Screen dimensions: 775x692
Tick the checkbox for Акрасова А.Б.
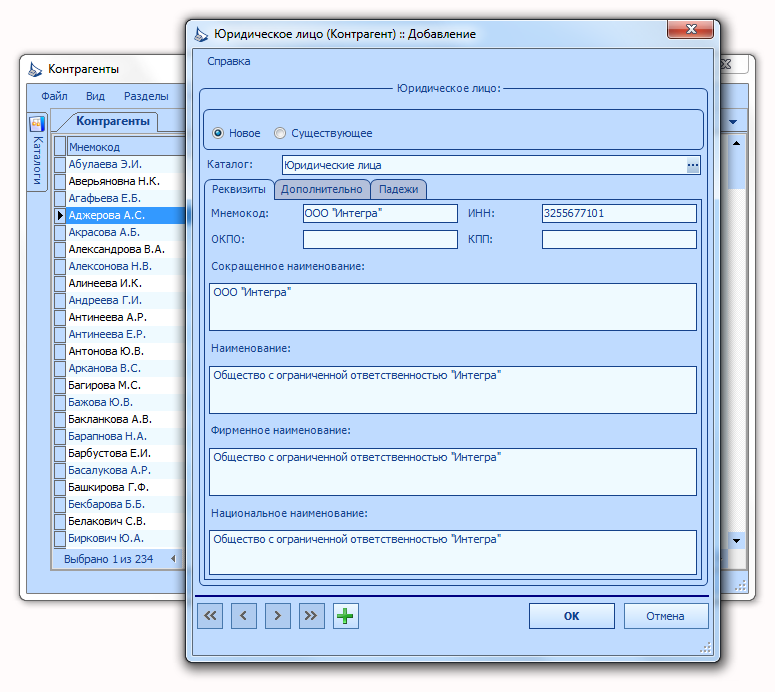[x=60, y=232]
